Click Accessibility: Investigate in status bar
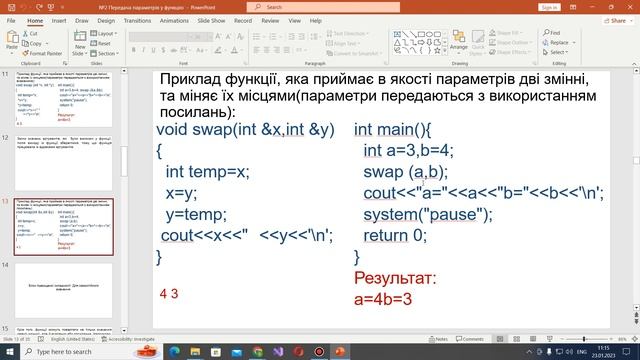Image resolution: width=640 pixels, height=360 pixels. coord(128,339)
